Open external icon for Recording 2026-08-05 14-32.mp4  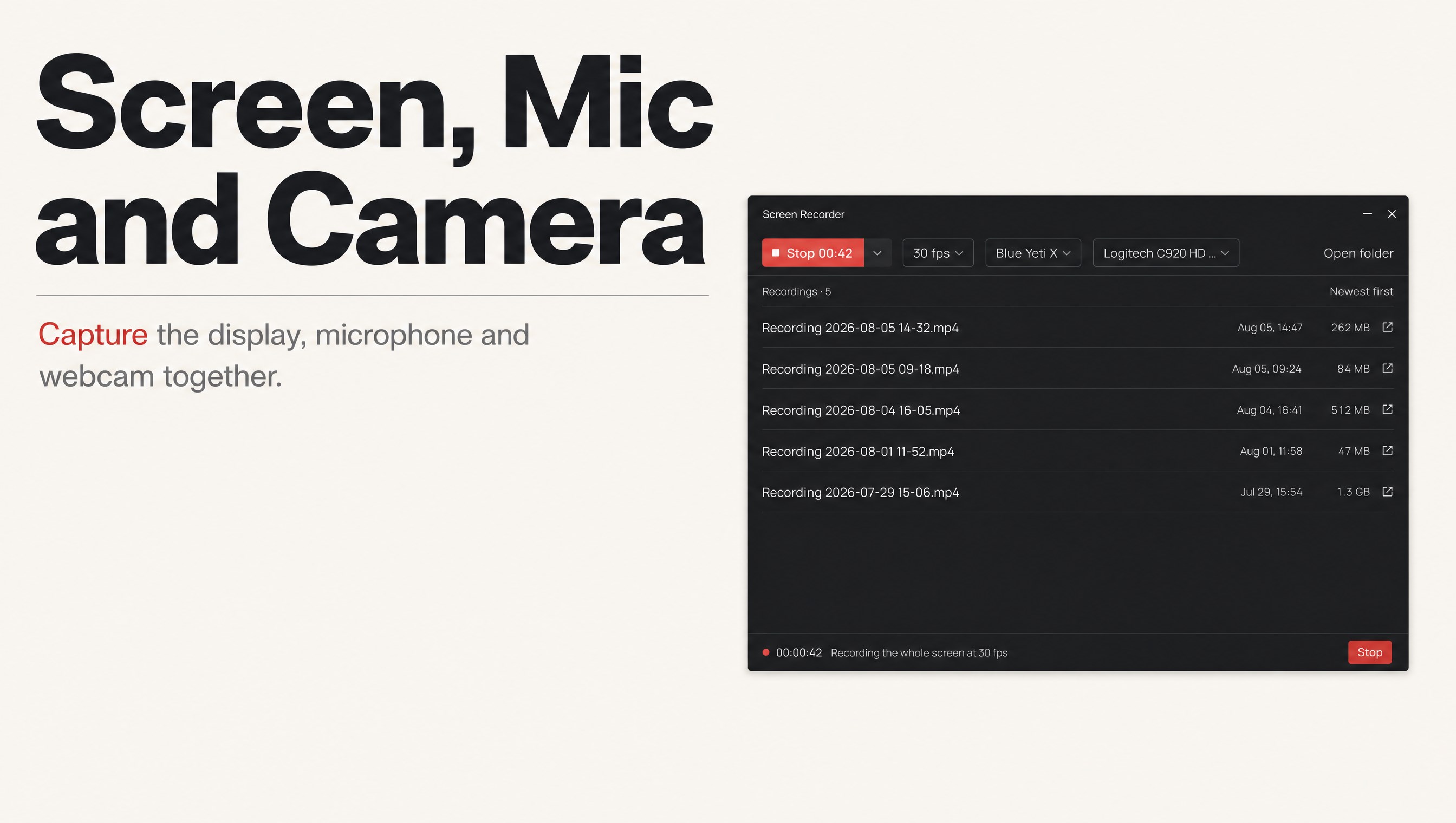pos(1387,327)
